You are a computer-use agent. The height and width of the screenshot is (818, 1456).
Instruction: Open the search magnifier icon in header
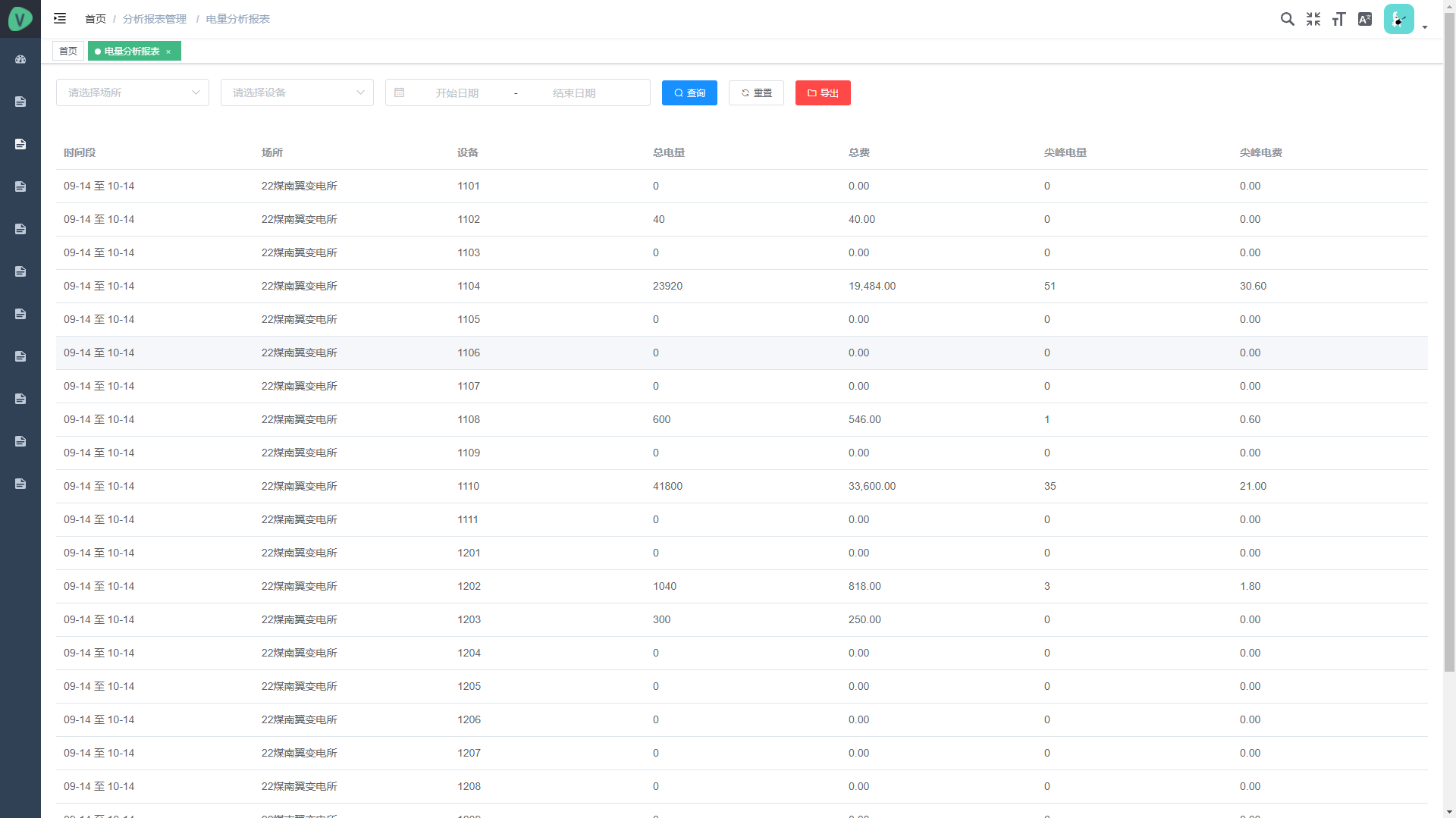(x=1287, y=19)
